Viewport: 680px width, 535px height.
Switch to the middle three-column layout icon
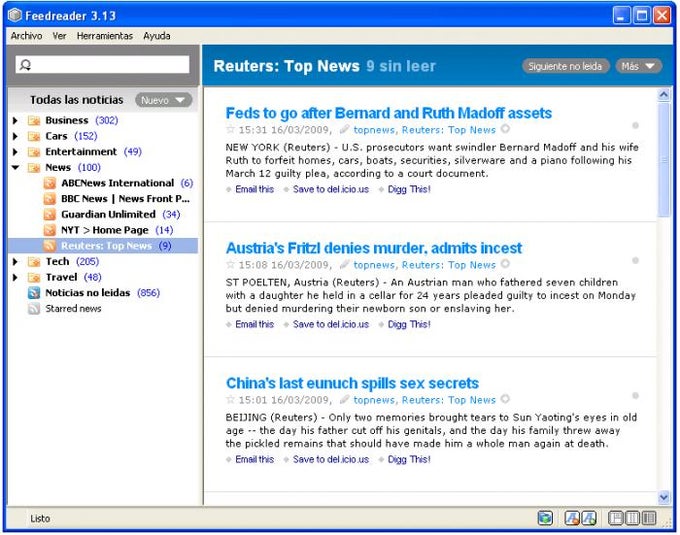(632, 518)
